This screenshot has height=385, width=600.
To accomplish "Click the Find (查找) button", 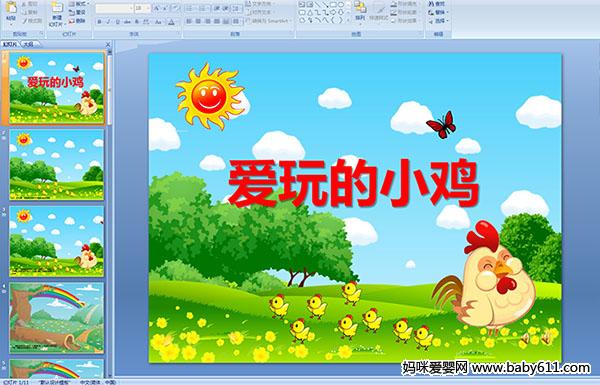I will click(x=437, y=4).
